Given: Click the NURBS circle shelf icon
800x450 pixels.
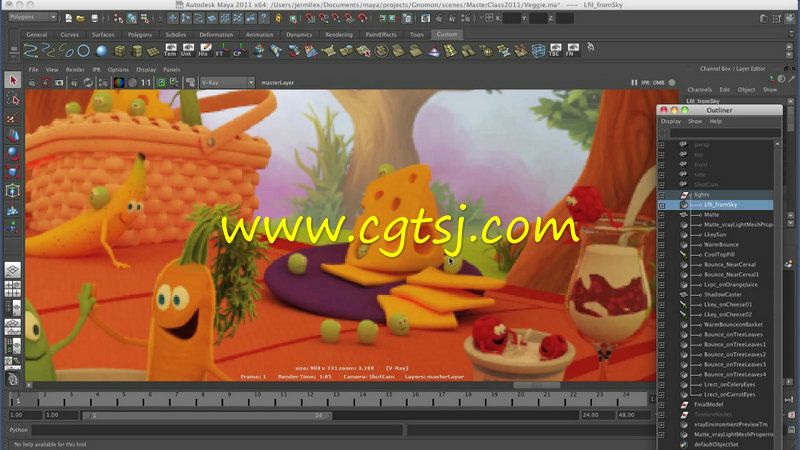Looking at the screenshot, I should [84, 51].
